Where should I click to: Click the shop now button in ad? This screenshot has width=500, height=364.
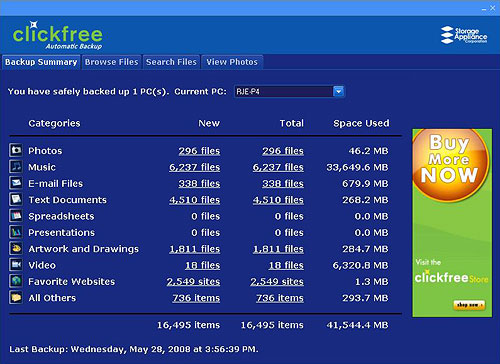coord(469,305)
